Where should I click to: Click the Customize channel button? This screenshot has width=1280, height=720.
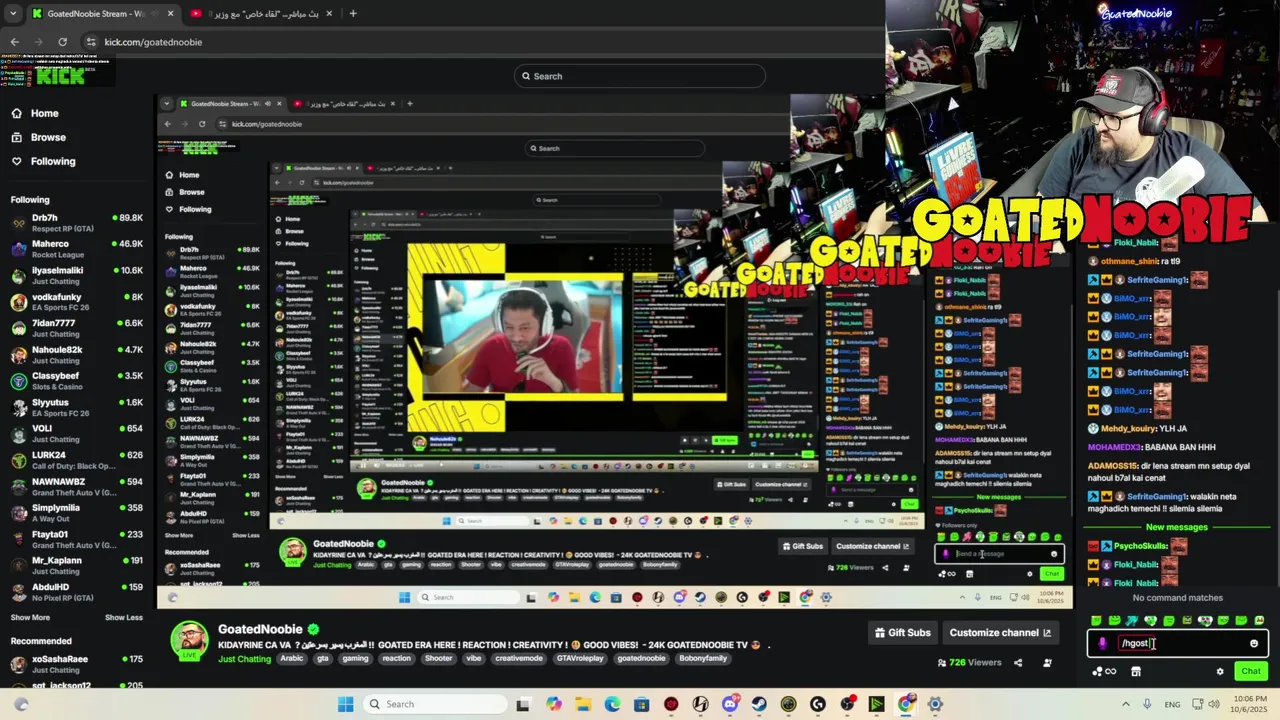pos(1000,633)
